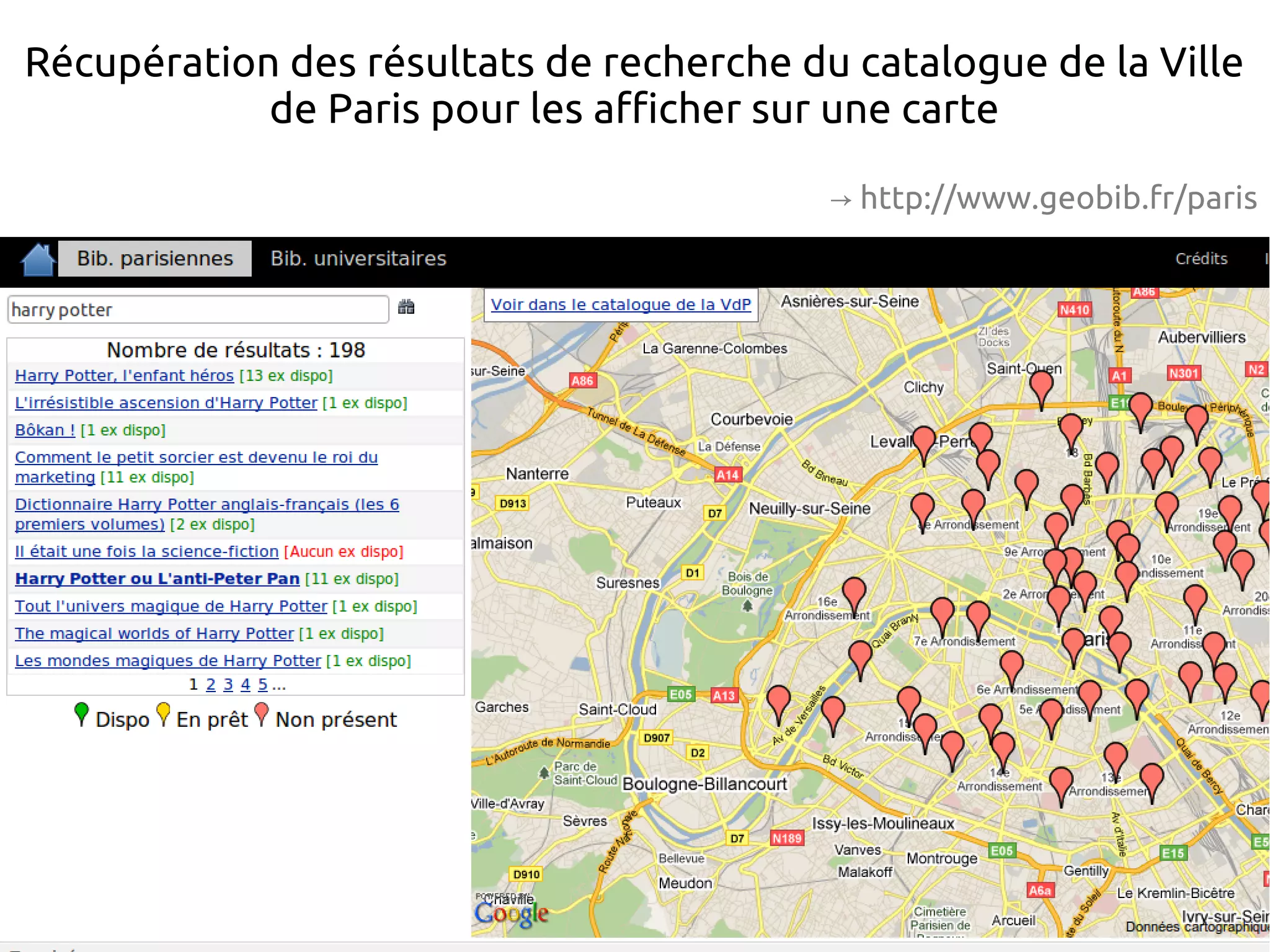Select the Bib. parisiennes tab
Image resolution: width=1270 pixels, height=952 pixels.
pos(155,259)
